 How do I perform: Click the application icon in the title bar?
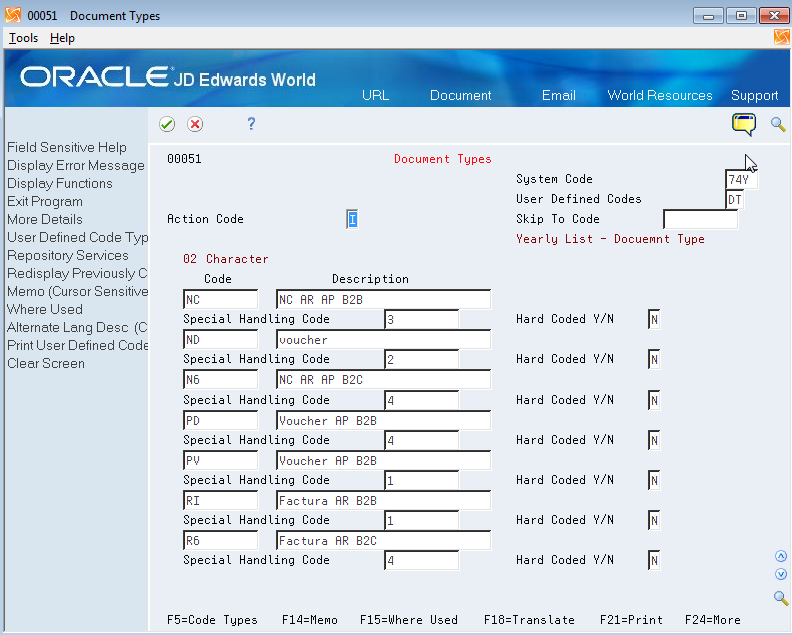point(13,15)
